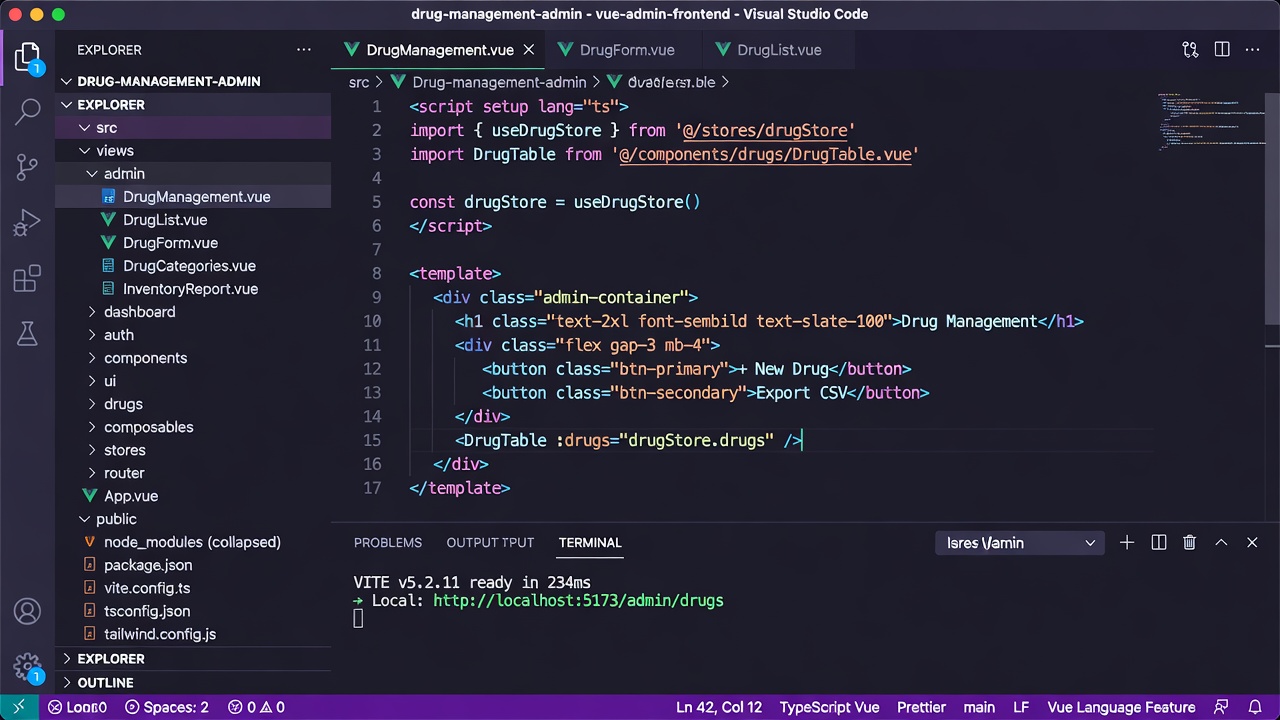1280x720 pixels.
Task: Click the editor vertical scrollbar
Action: (1273, 210)
